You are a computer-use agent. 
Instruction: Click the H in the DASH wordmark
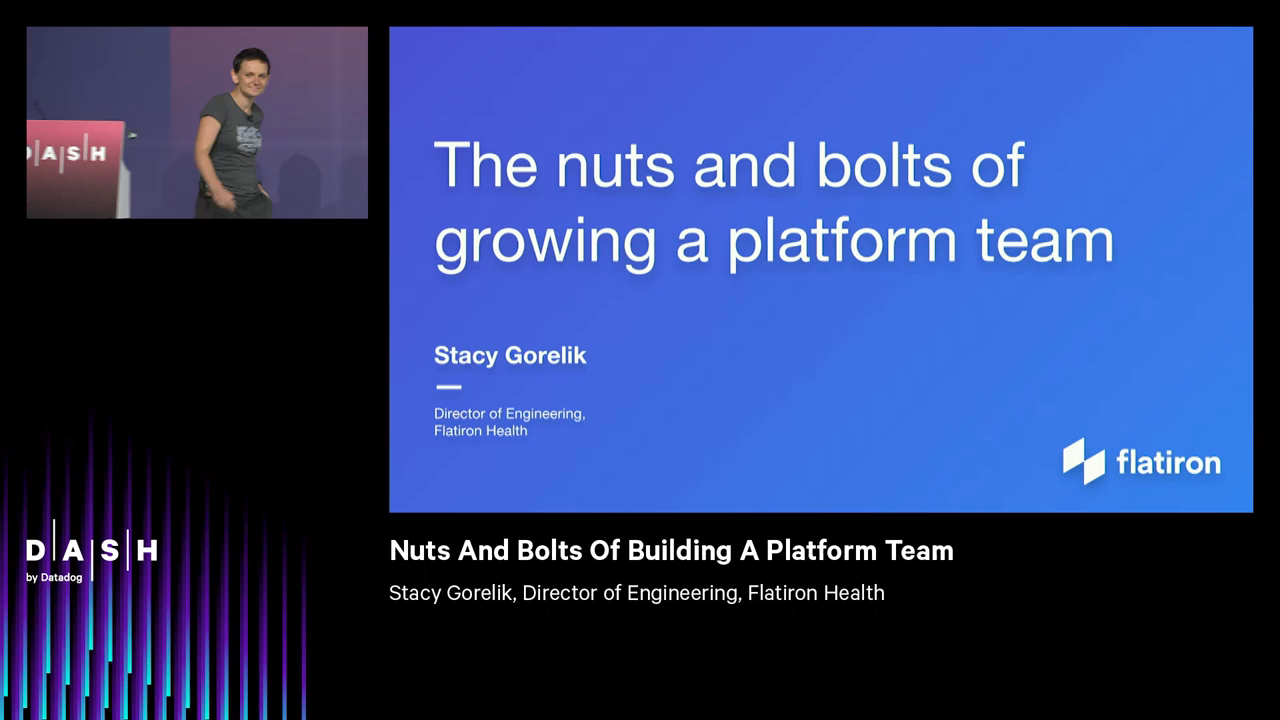(x=148, y=551)
